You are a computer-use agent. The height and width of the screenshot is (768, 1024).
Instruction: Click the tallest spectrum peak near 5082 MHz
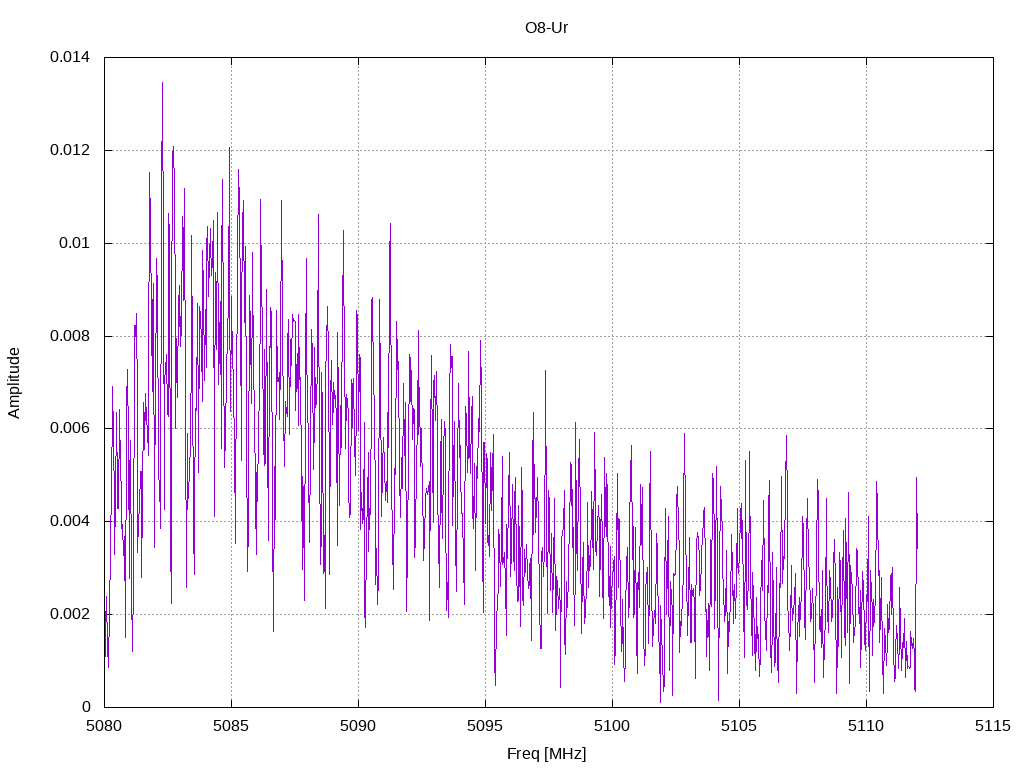(162, 84)
